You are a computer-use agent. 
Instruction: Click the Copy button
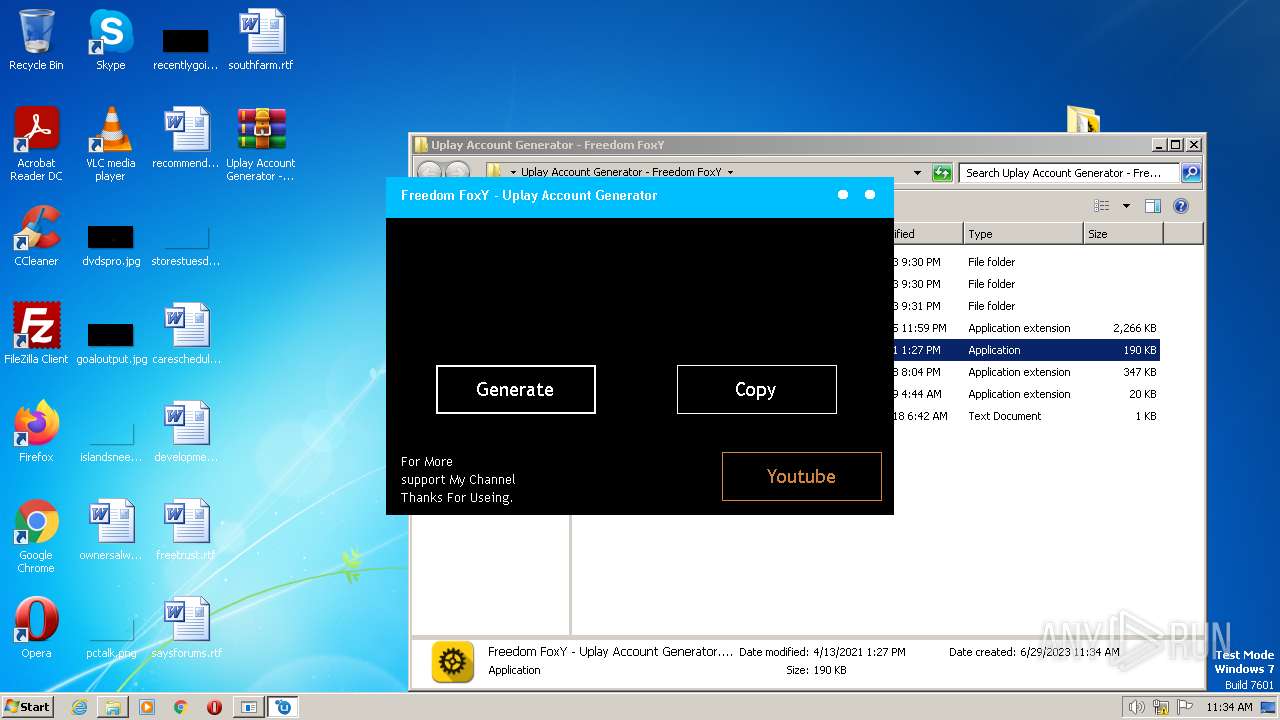(x=757, y=389)
